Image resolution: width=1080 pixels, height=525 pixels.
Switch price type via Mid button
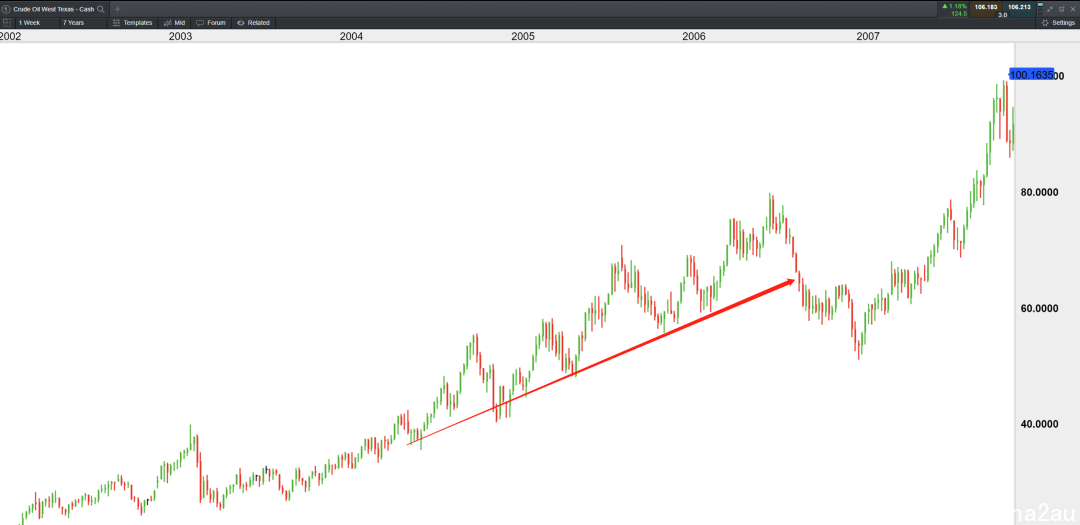174,23
